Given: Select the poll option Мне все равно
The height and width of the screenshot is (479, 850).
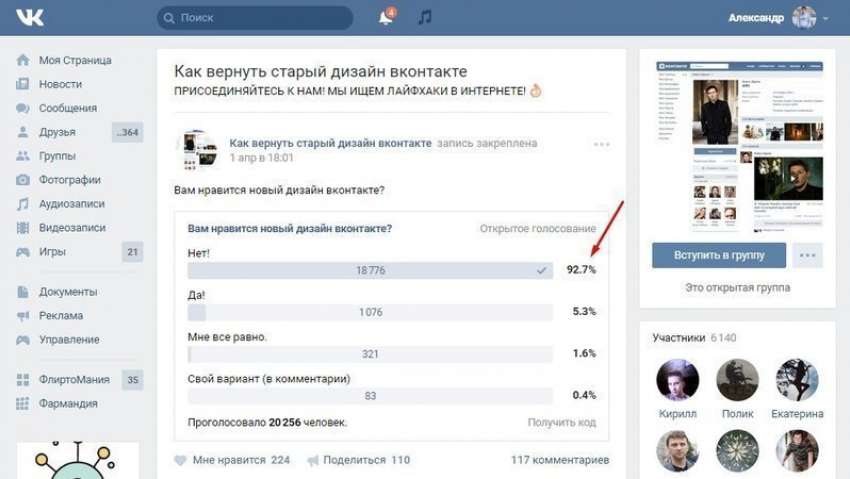Looking at the screenshot, I should point(370,354).
